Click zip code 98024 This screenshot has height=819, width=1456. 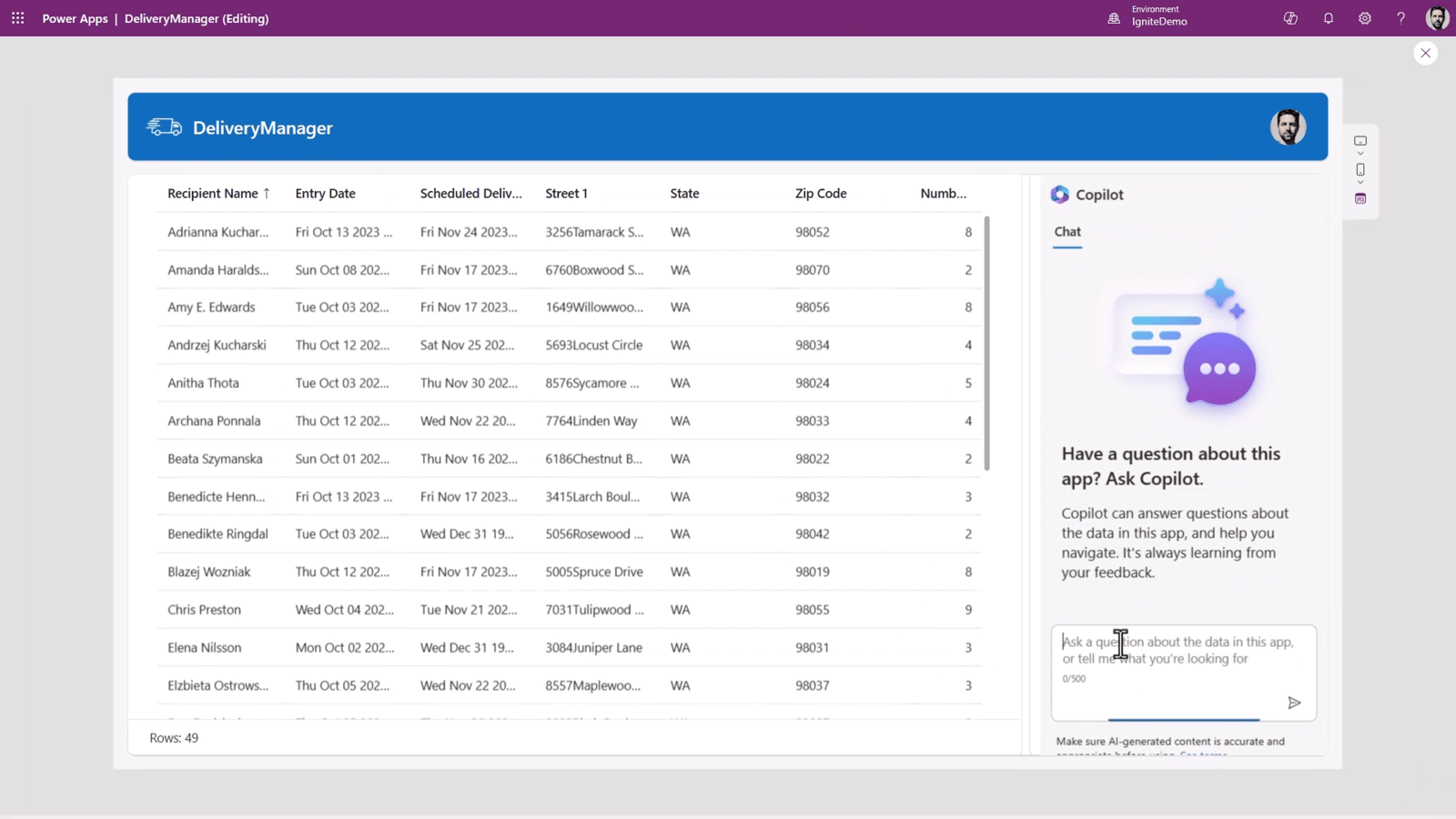click(812, 383)
